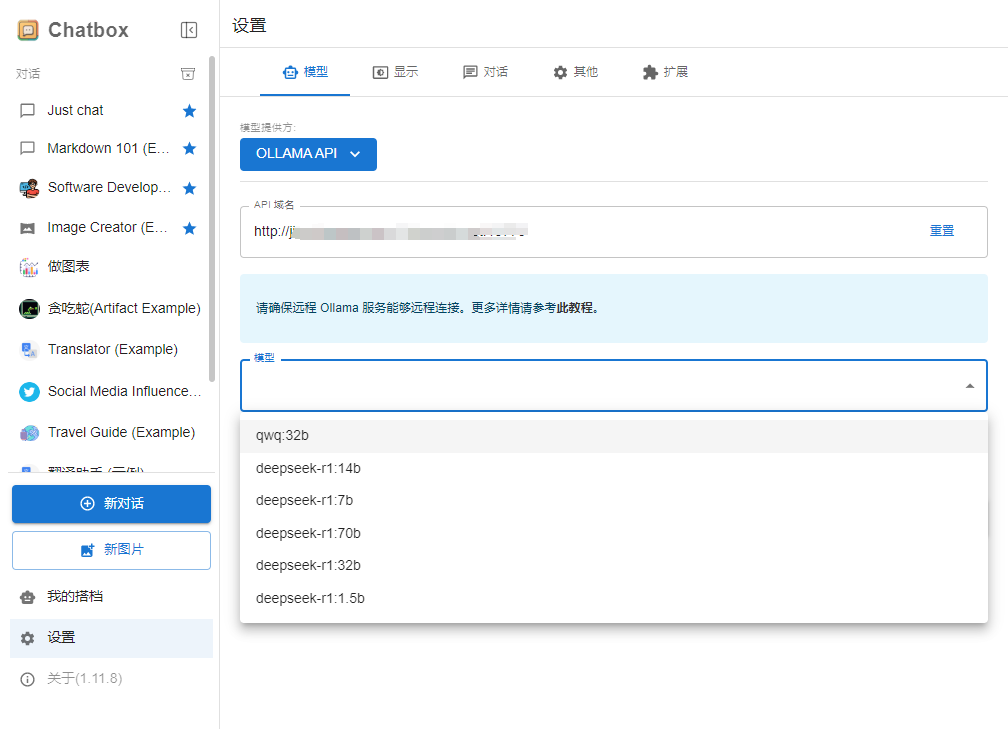
Task: Select deepseek-r1:70b model
Action: tap(613, 534)
